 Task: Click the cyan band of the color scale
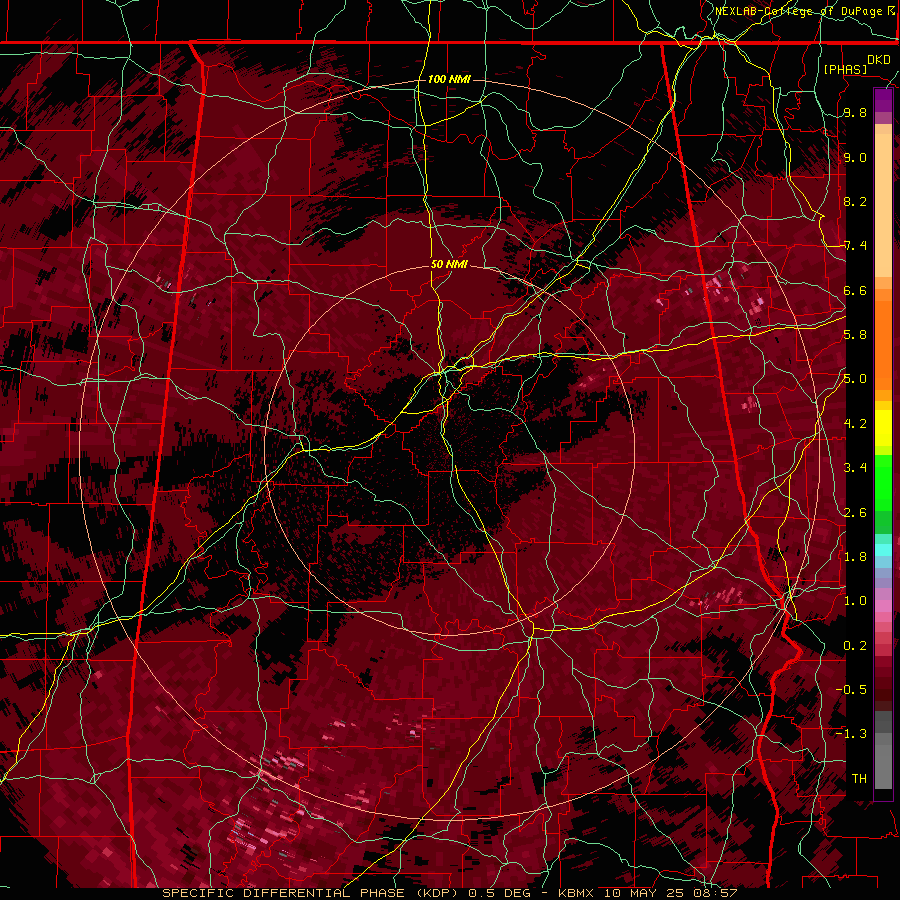[883, 550]
